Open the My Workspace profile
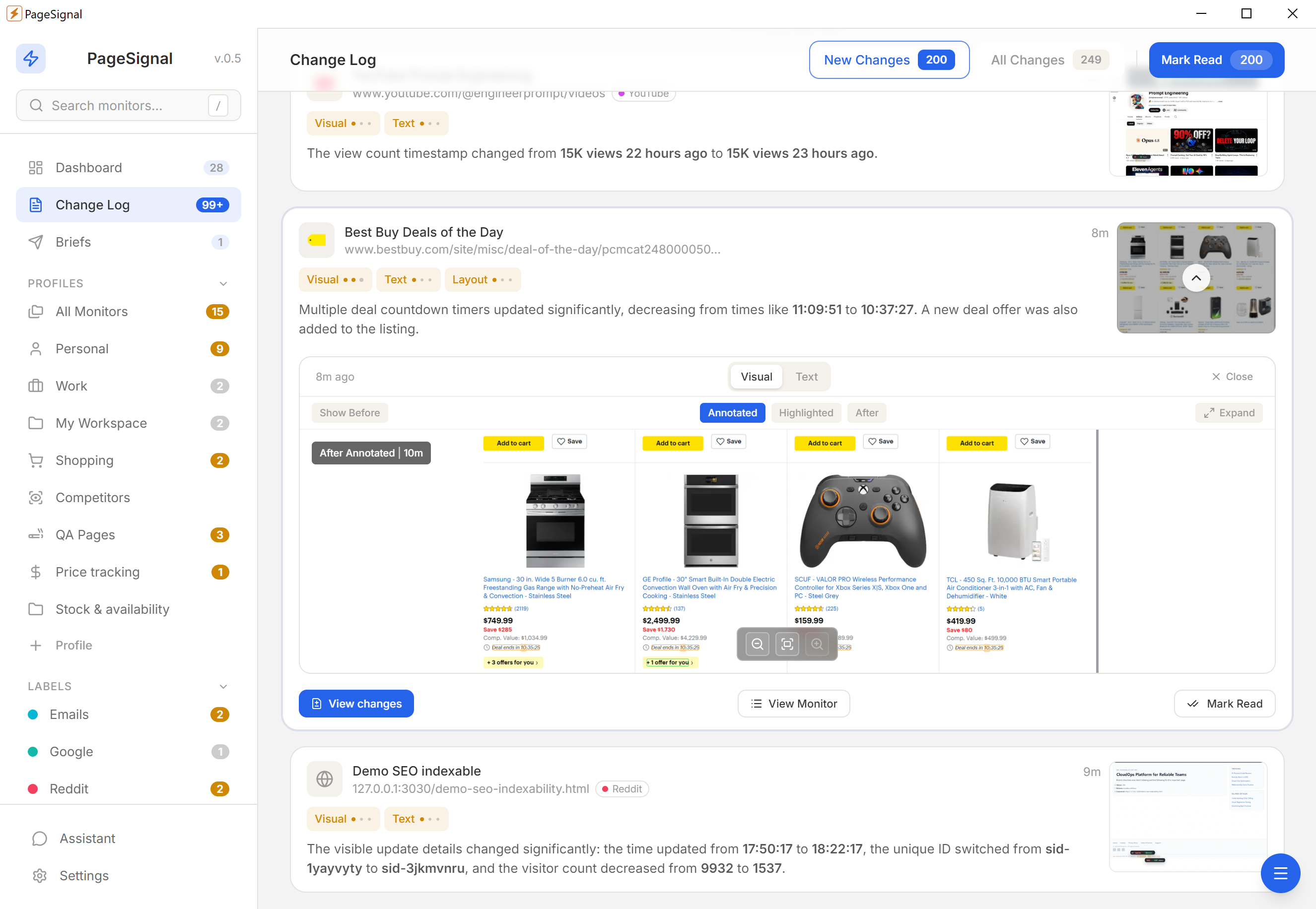This screenshot has width=1316, height=909. pos(129,423)
